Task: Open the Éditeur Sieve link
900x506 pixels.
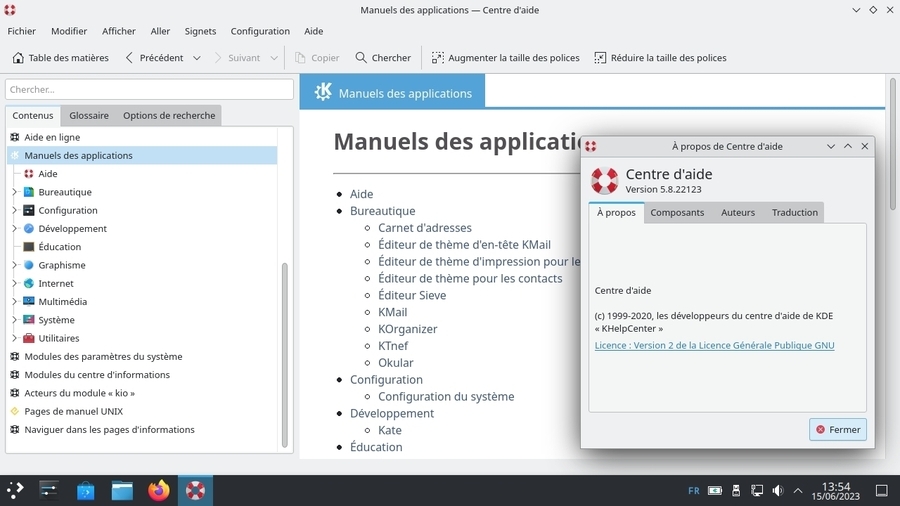Action: [412, 295]
